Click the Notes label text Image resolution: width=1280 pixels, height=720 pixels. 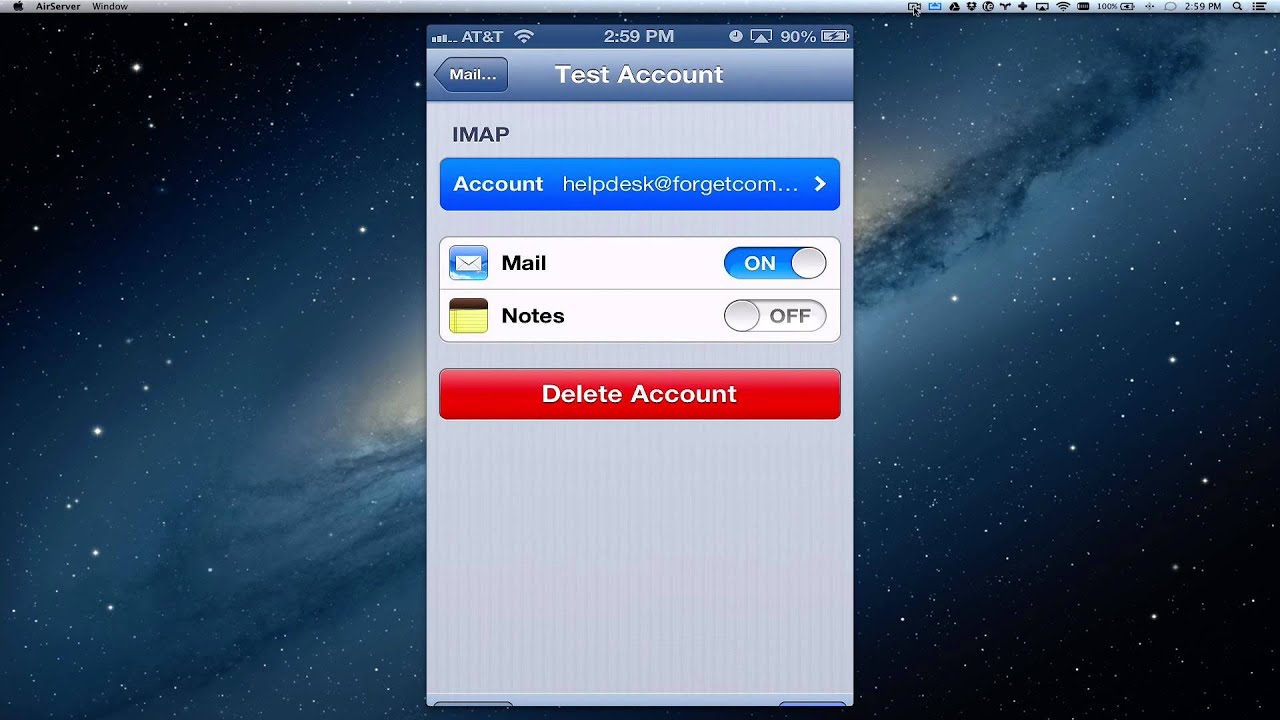coord(533,316)
